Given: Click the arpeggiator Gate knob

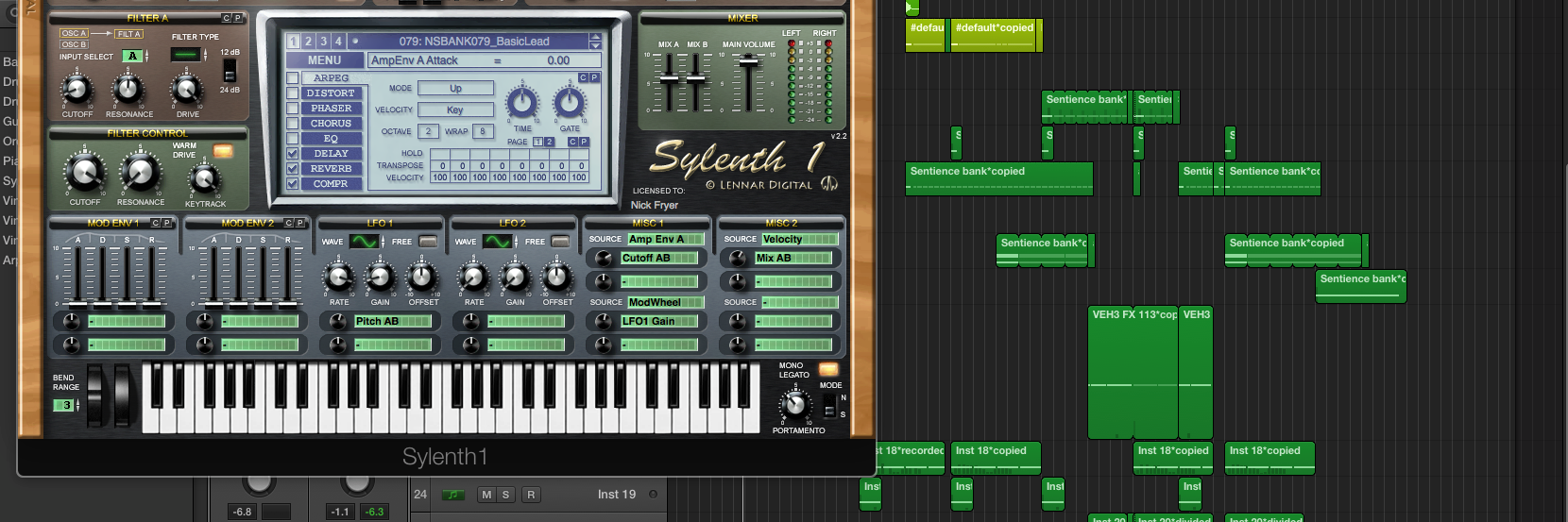Looking at the screenshot, I should coord(569,103).
